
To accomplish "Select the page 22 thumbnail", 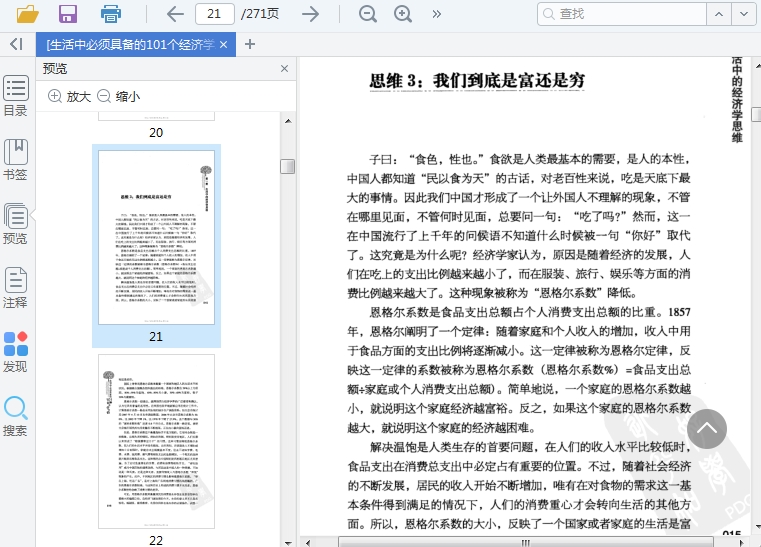I will click(156, 440).
